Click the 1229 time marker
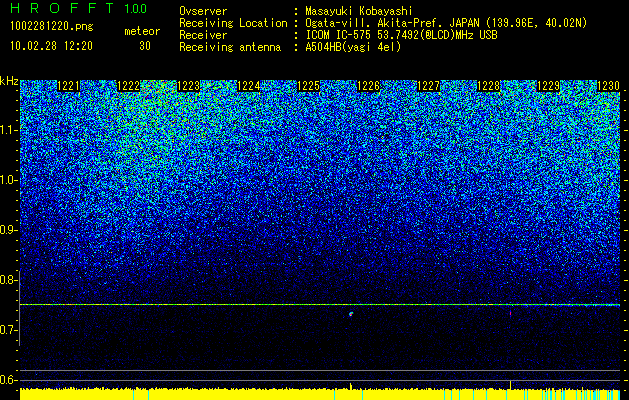The height and width of the screenshot is (400, 629). [548, 86]
